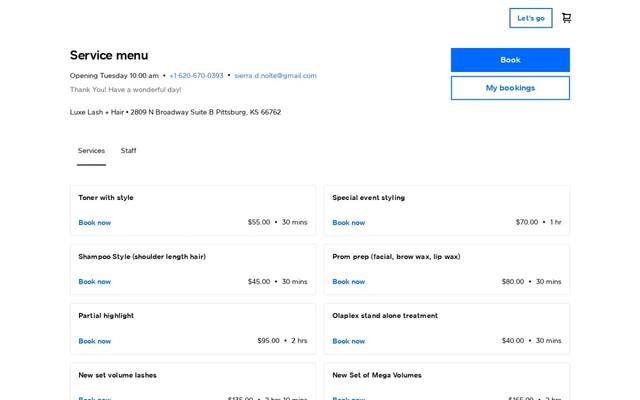Image resolution: width=640 pixels, height=400 pixels.
Task: Open the shopping cart icon
Action: point(566,18)
